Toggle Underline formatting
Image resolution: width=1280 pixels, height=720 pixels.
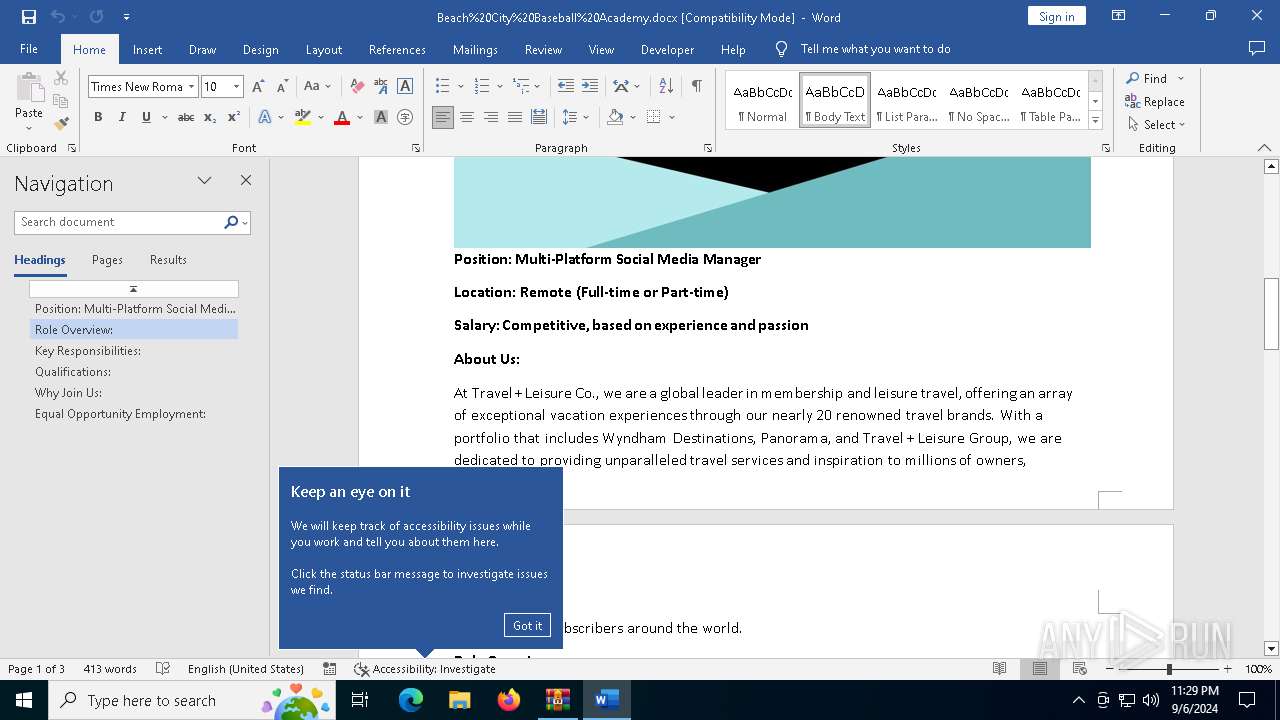[146, 117]
